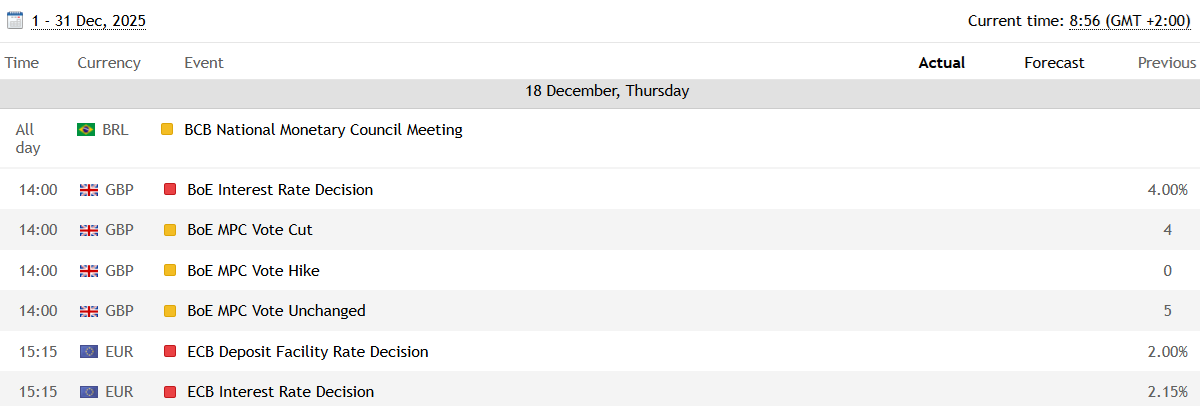The height and width of the screenshot is (406, 1200).
Task: Click the red high-impact marker for BoE Interest Rate Decision
Action: [169, 190]
